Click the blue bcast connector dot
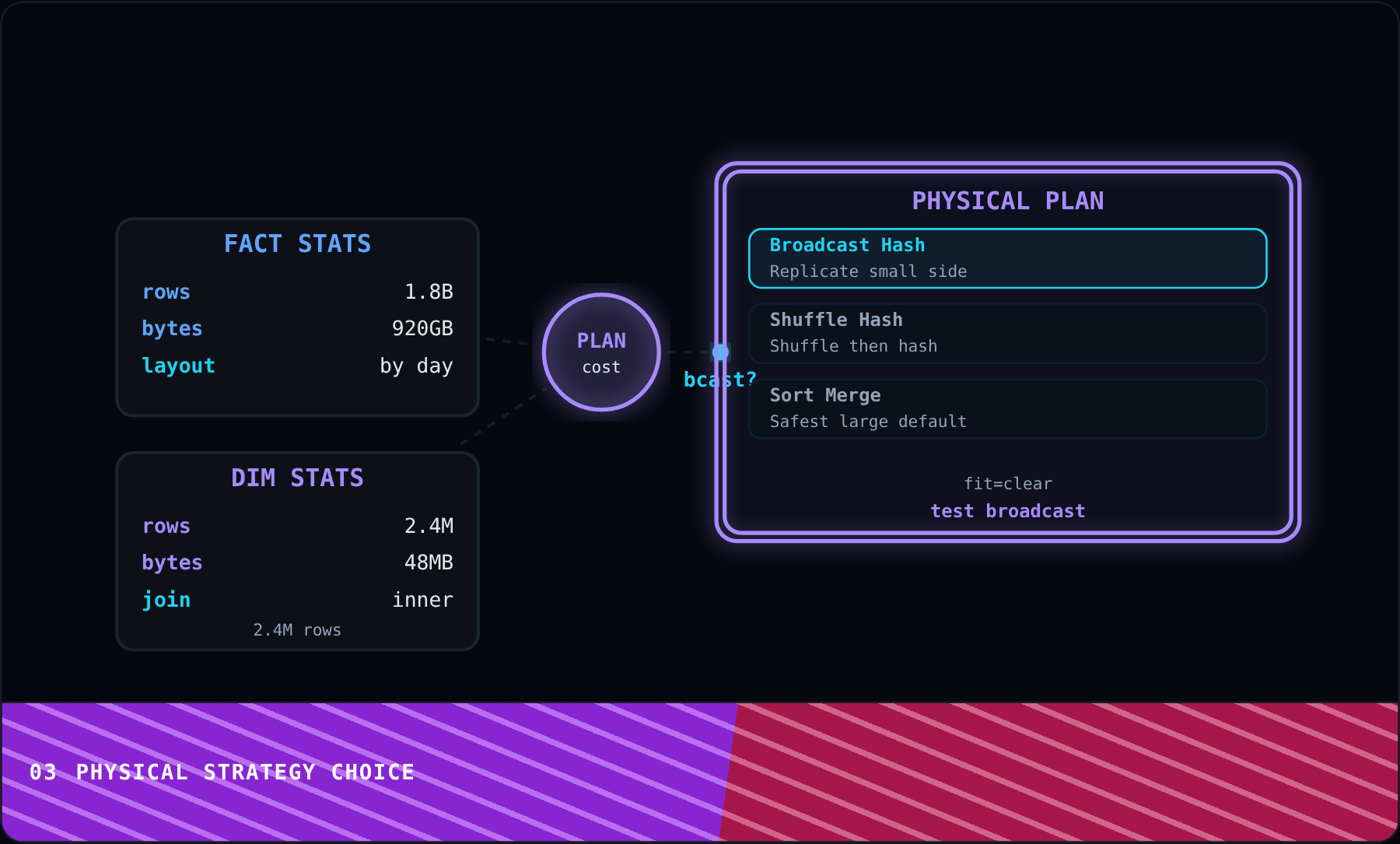 click(720, 352)
